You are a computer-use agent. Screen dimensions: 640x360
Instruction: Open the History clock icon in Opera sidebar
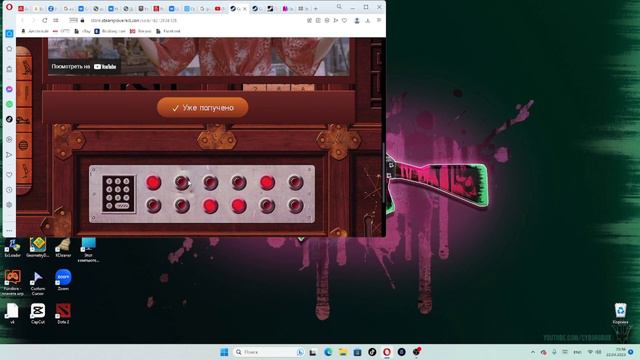[9, 190]
